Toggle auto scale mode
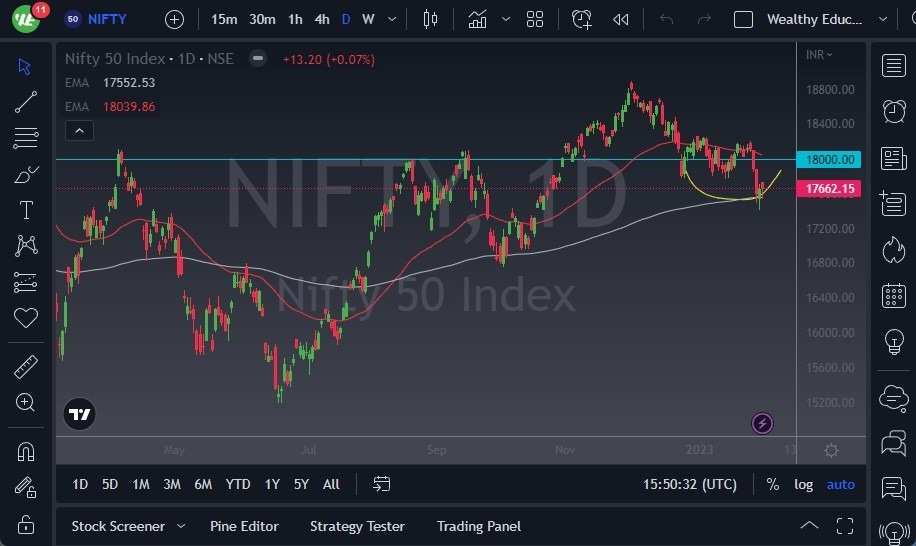This screenshot has width=916, height=546. click(840, 484)
